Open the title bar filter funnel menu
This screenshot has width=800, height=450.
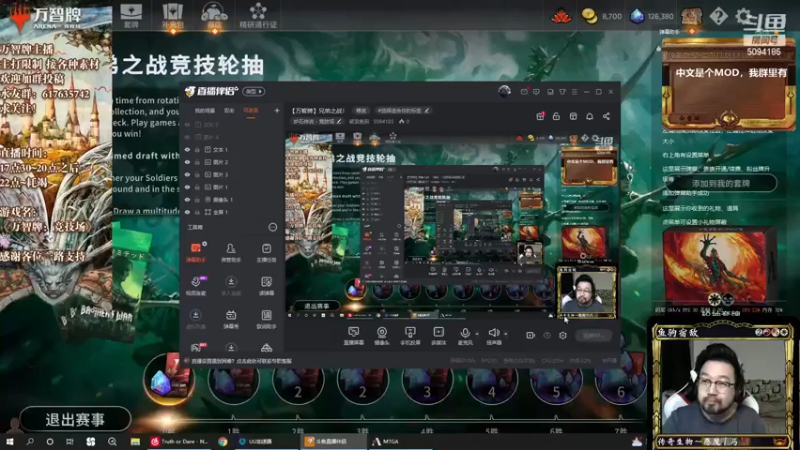(562, 92)
